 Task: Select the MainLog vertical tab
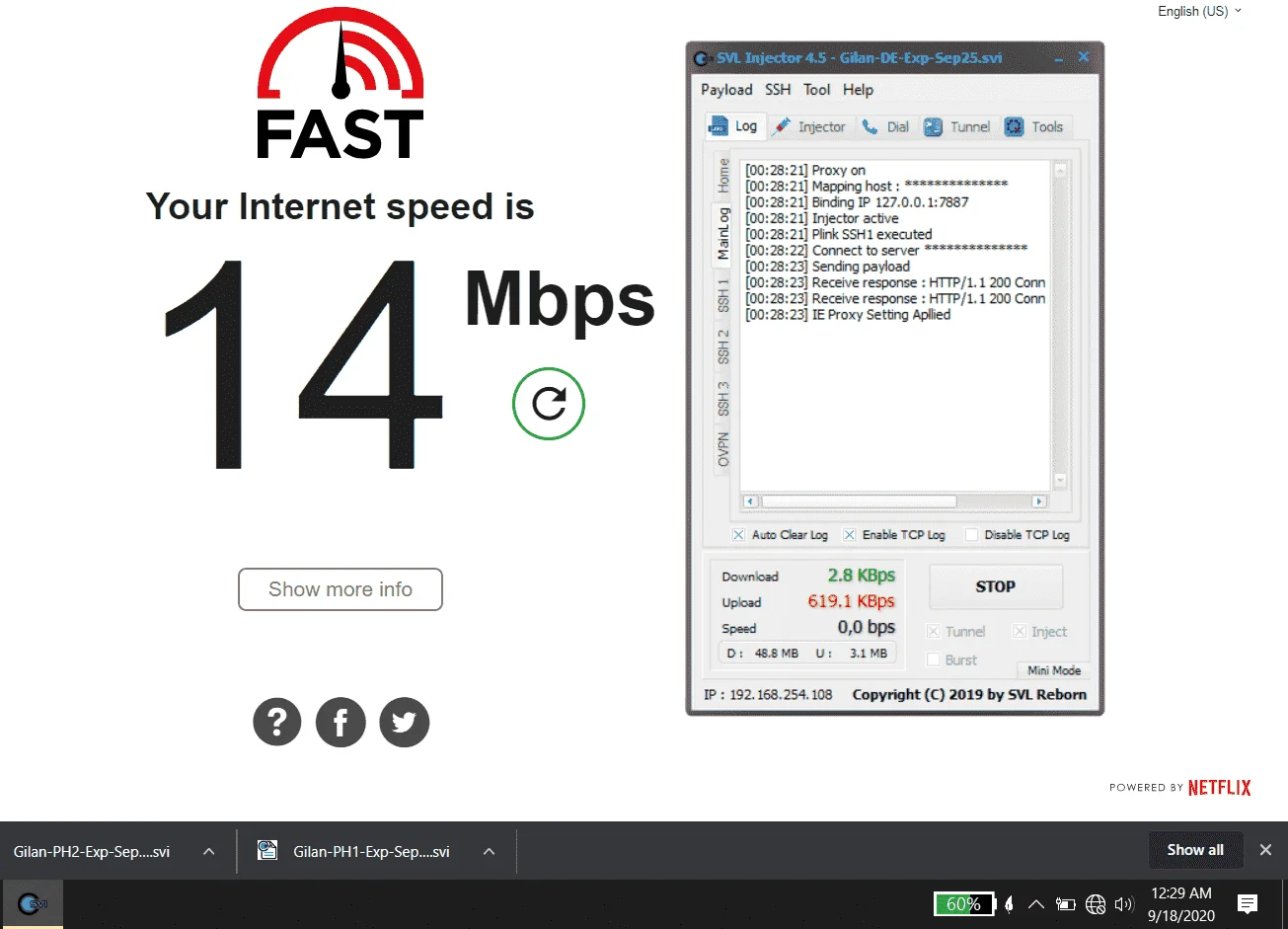(x=722, y=234)
